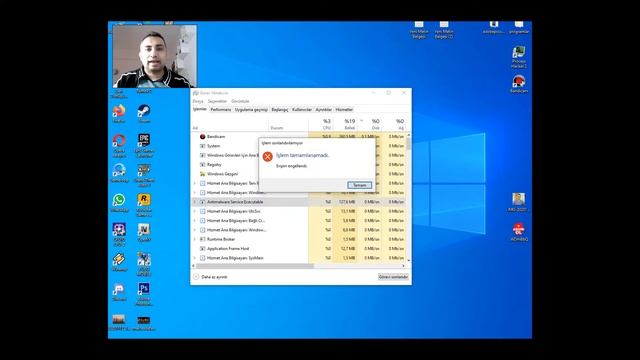This screenshot has height=360, width=640.
Task: Switch to the Kullanıcılar tab
Action: tap(302, 110)
